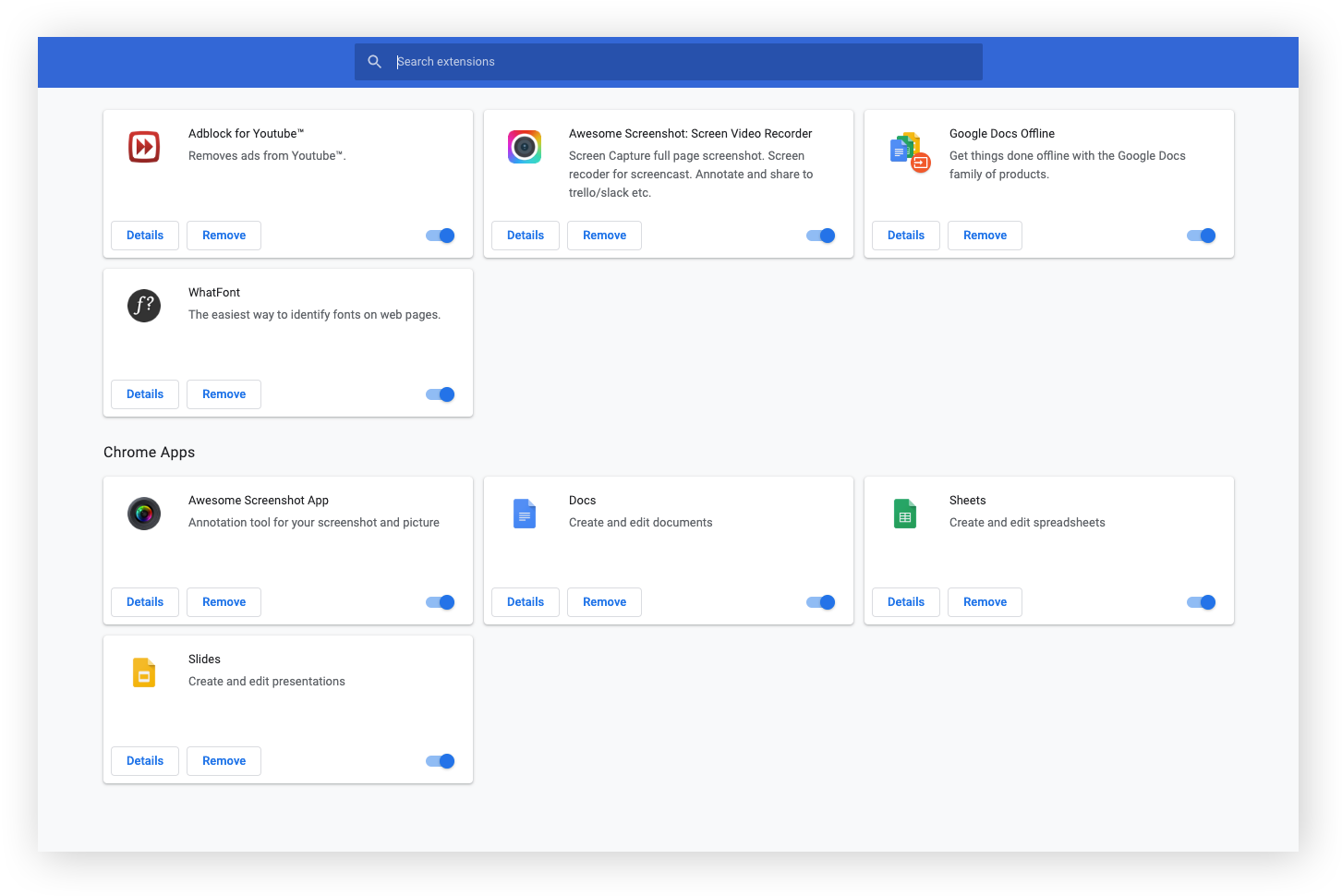Open Details for the Docs app
1342x896 pixels.
coord(525,601)
